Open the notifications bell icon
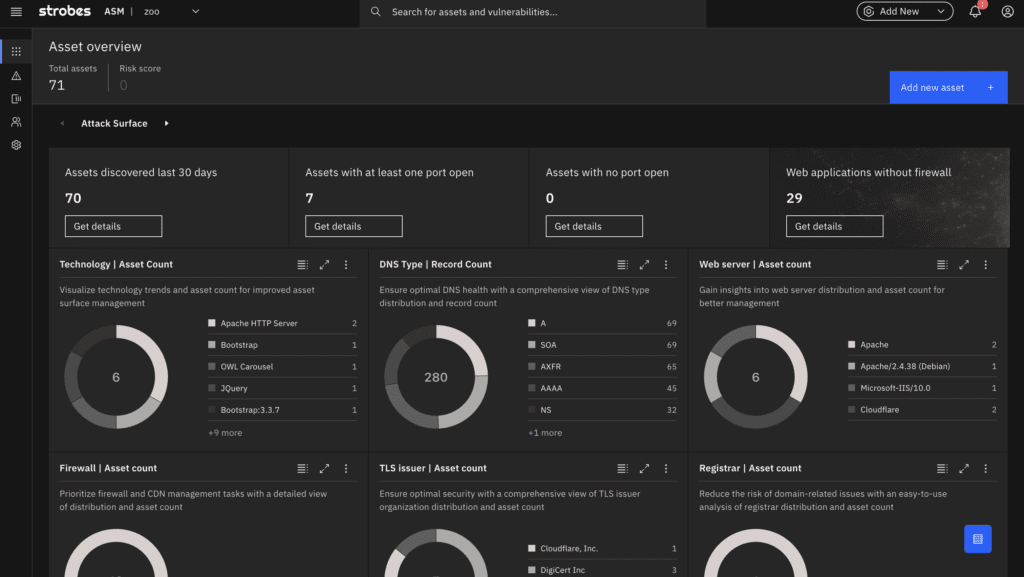Viewport: 1024px width, 577px height. click(x=975, y=12)
